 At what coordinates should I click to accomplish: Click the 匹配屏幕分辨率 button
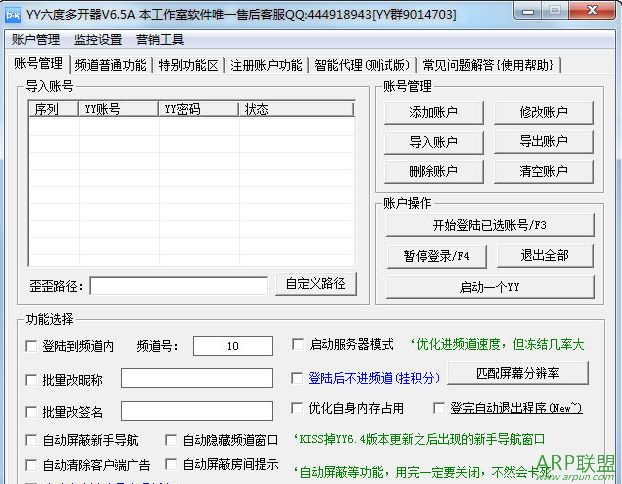518,373
